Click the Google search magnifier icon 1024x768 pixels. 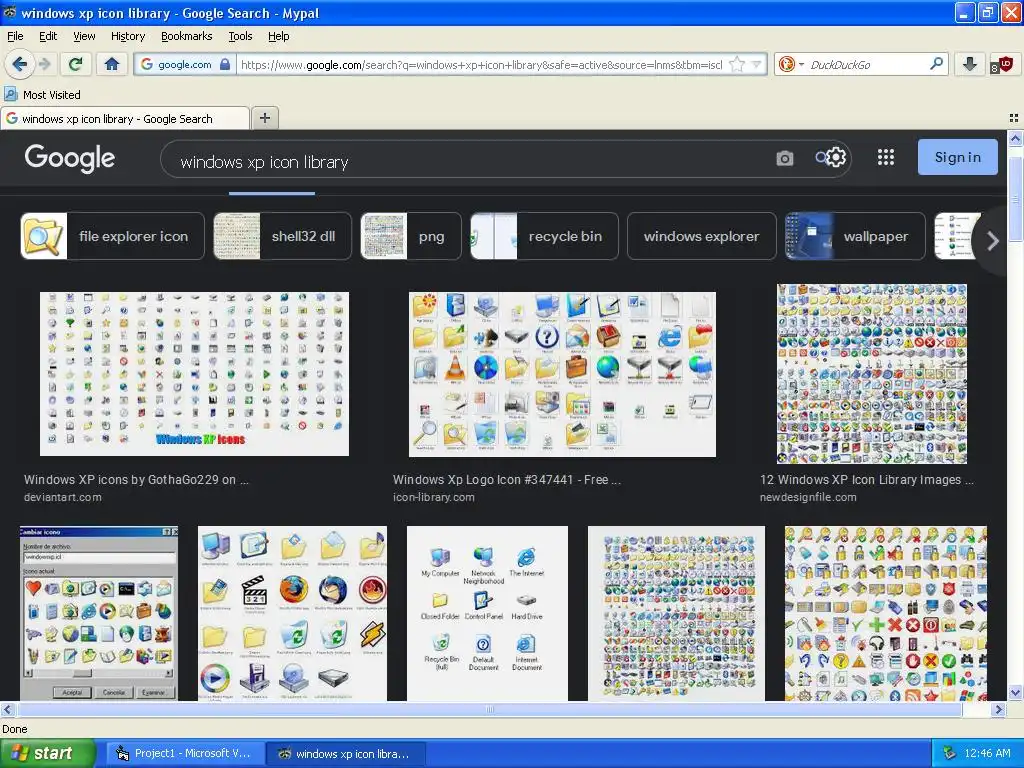(821, 157)
